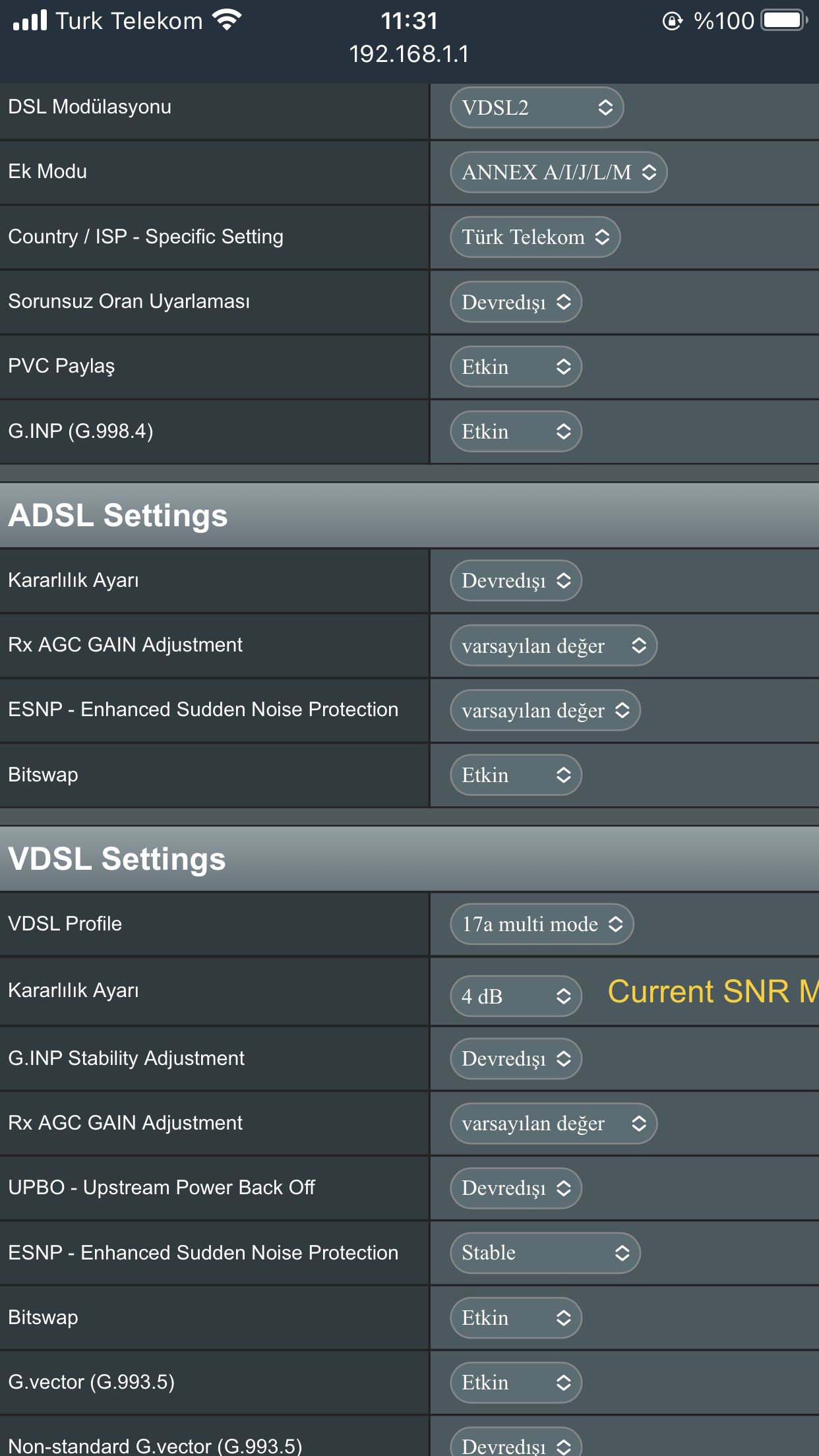Toggle the PVC Paylaş Etkin selector

point(516,367)
